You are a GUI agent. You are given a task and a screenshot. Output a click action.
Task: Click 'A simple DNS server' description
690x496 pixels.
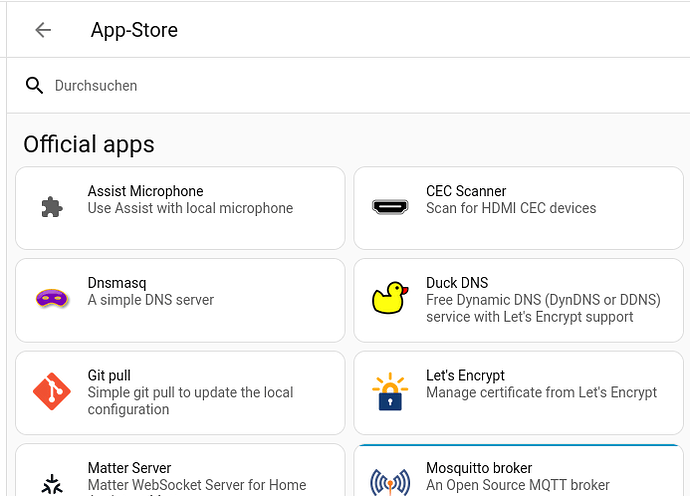pos(151,300)
